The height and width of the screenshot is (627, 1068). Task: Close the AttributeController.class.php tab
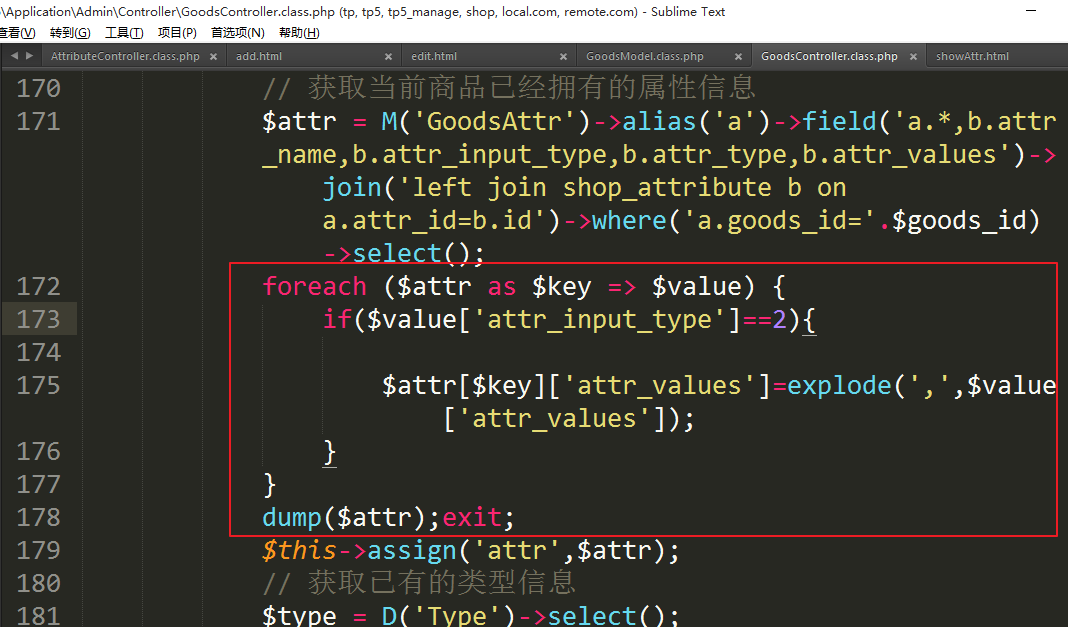(x=214, y=57)
